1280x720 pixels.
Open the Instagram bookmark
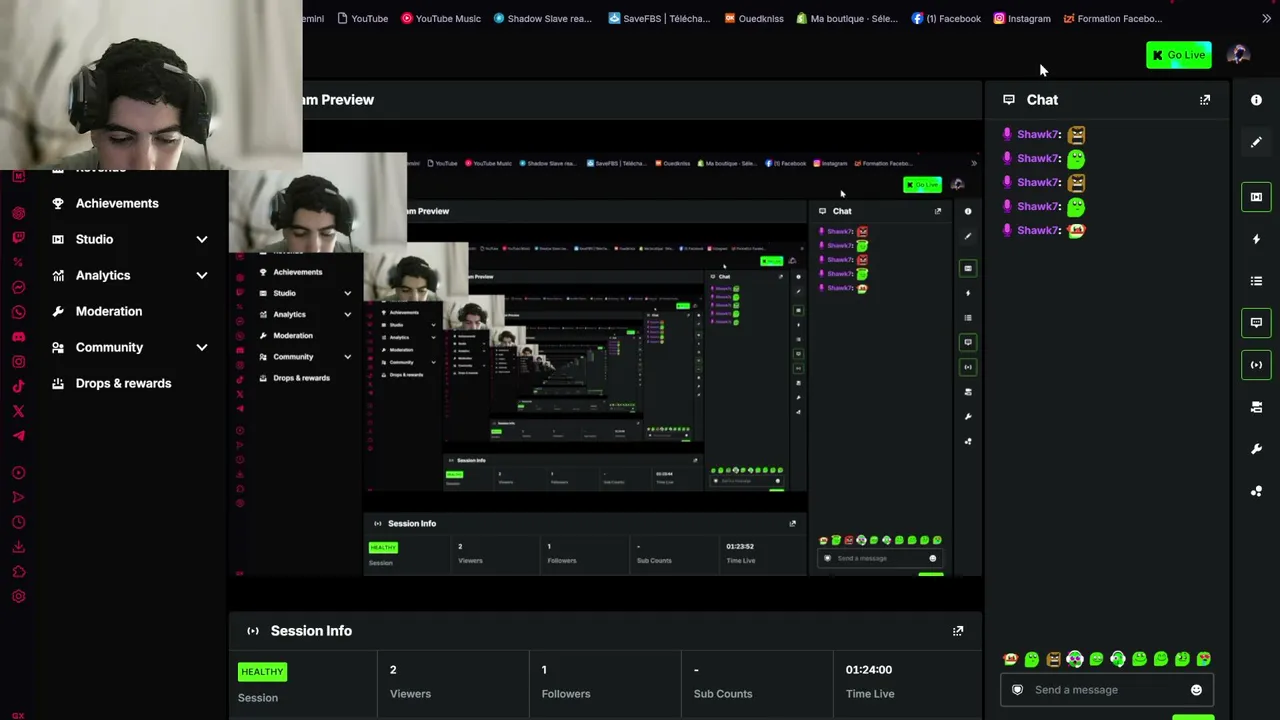click(x=1022, y=18)
